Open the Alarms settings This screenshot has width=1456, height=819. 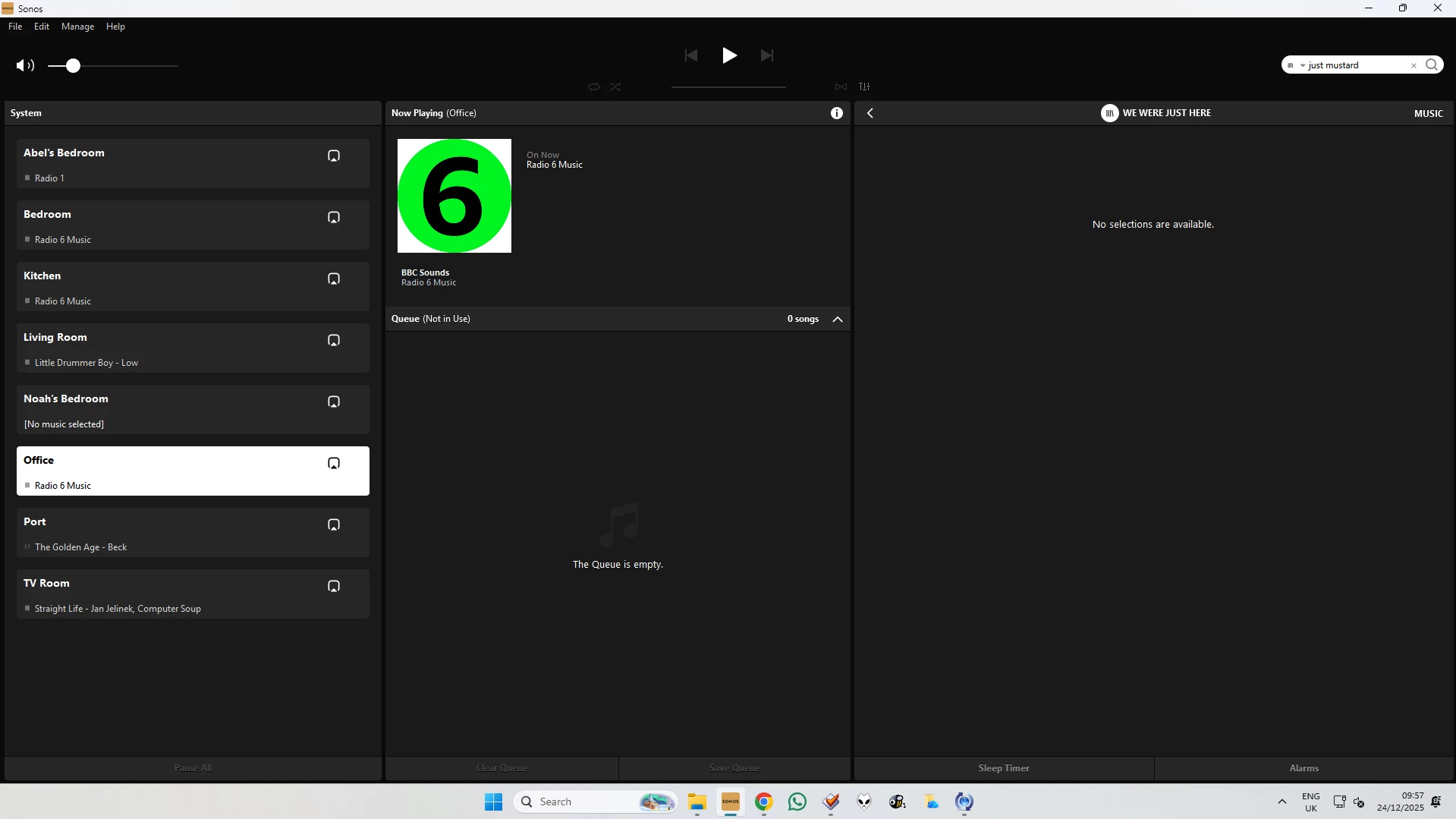click(x=1304, y=768)
